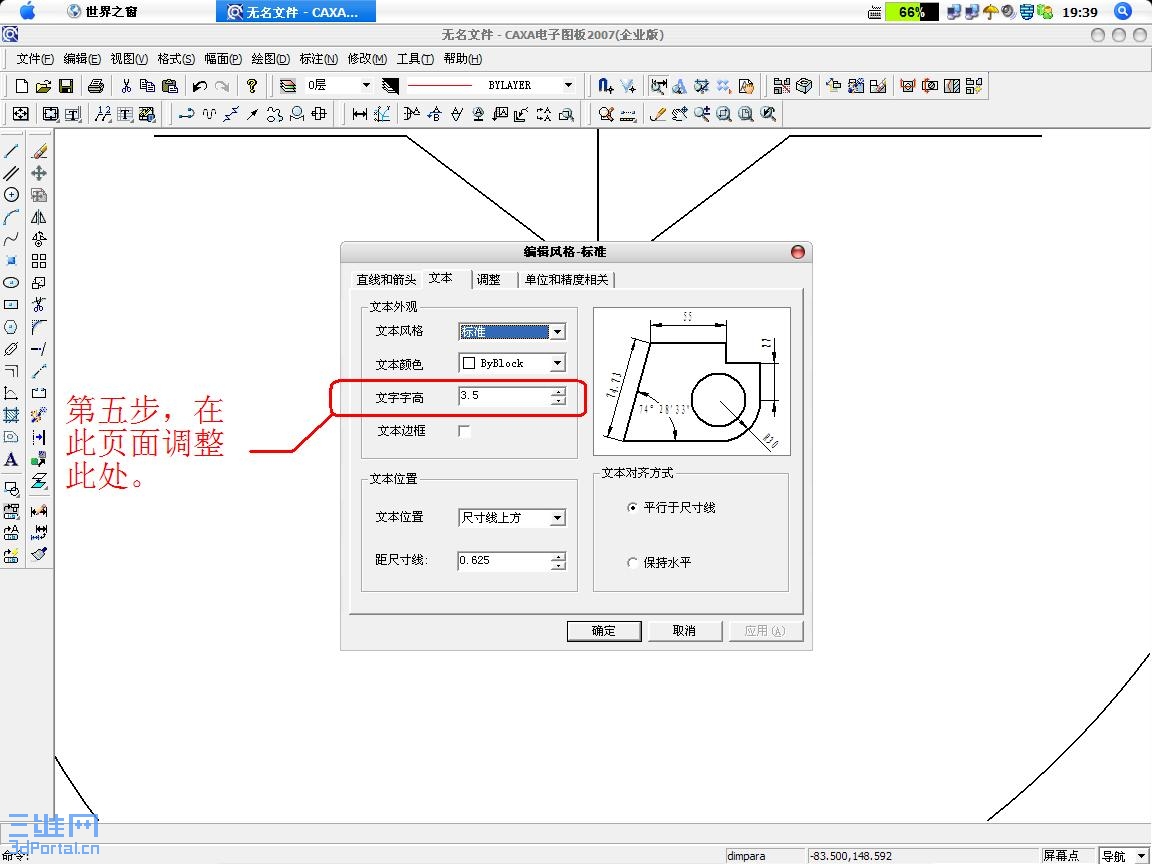The width and height of the screenshot is (1152, 864).
Task: Open the BYLAYER linetype dropdown
Action: 568,85
